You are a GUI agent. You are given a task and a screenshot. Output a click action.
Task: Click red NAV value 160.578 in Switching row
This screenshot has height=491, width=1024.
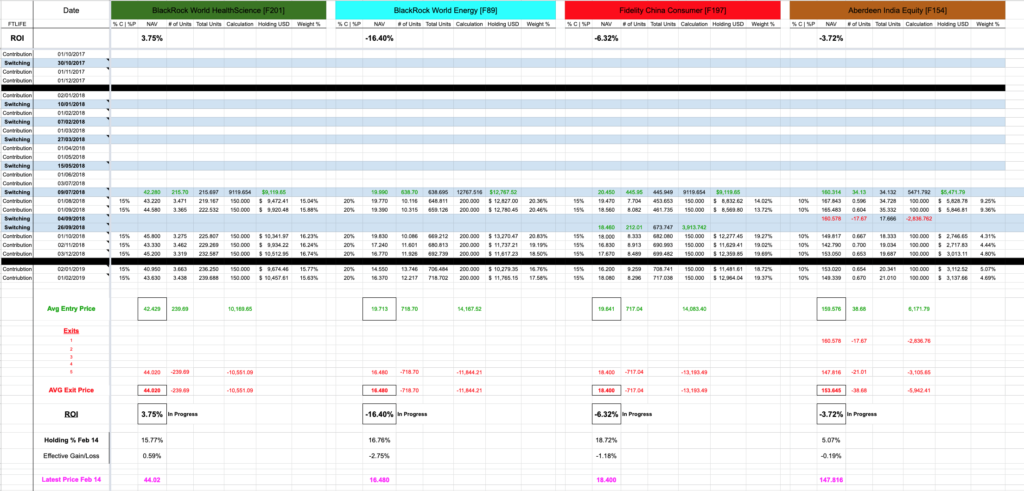pos(831,219)
